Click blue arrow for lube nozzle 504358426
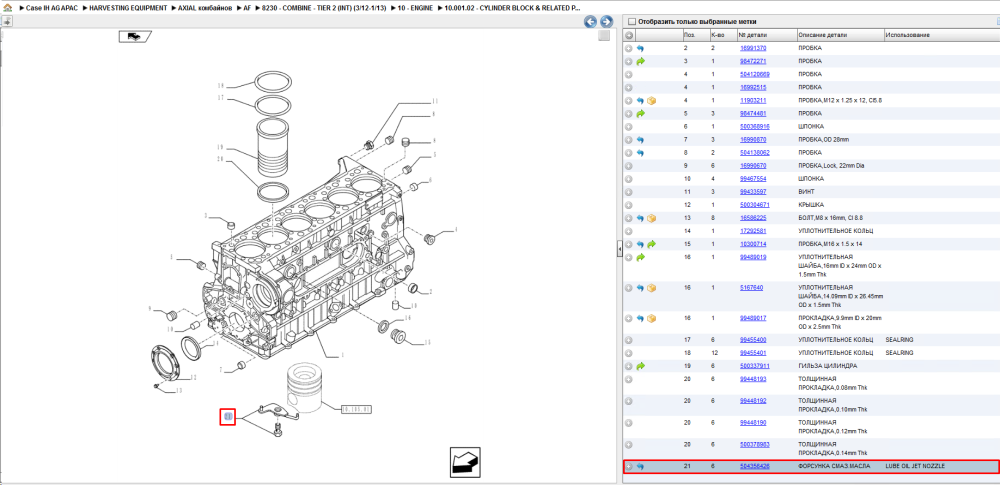The height and width of the screenshot is (485, 1000). click(x=640, y=466)
